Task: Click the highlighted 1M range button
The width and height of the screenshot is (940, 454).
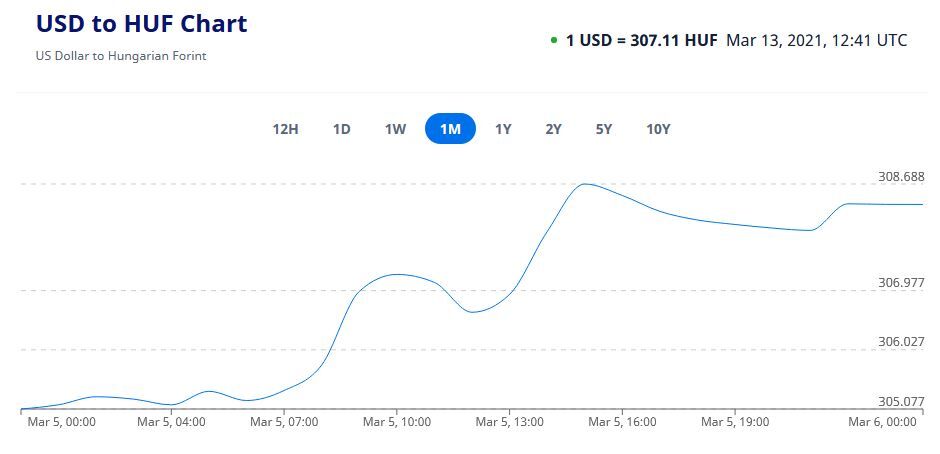Action: [450, 129]
